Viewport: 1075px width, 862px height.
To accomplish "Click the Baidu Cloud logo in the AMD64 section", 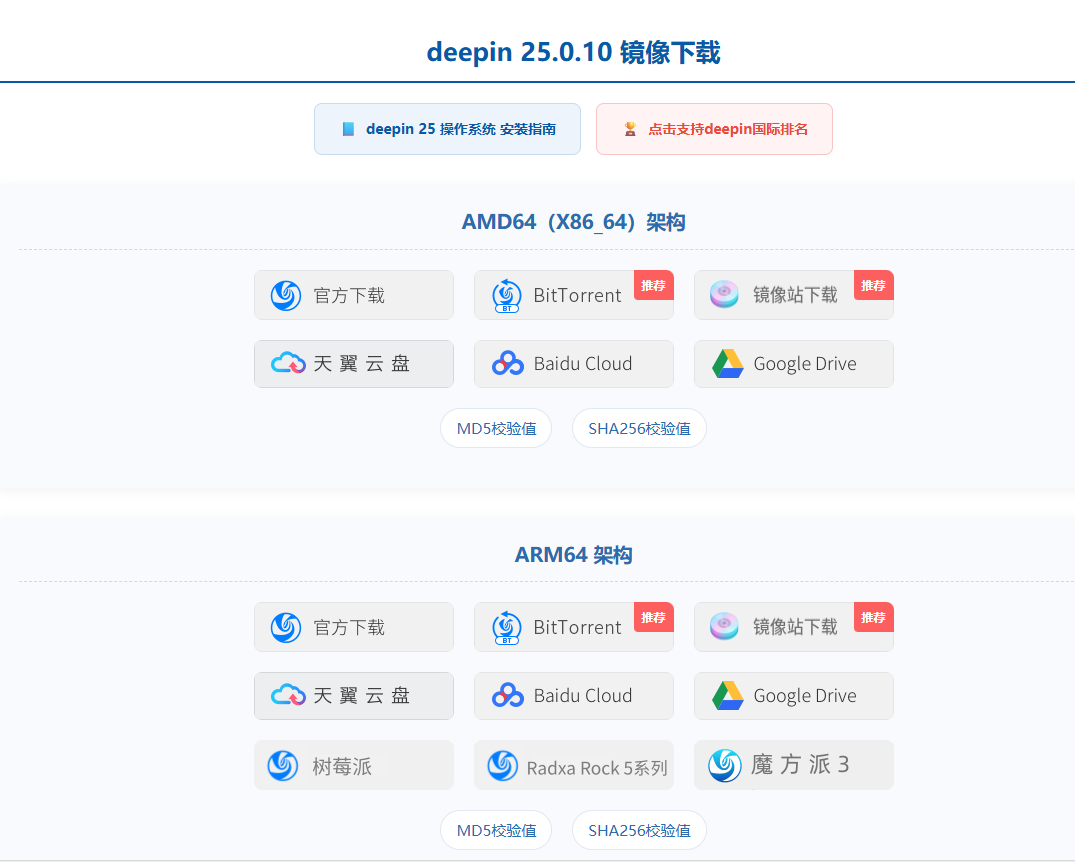I will 508,363.
